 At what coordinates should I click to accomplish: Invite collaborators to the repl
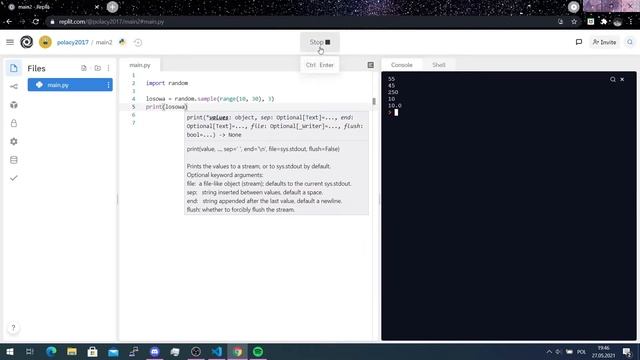[x=604, y=42]
